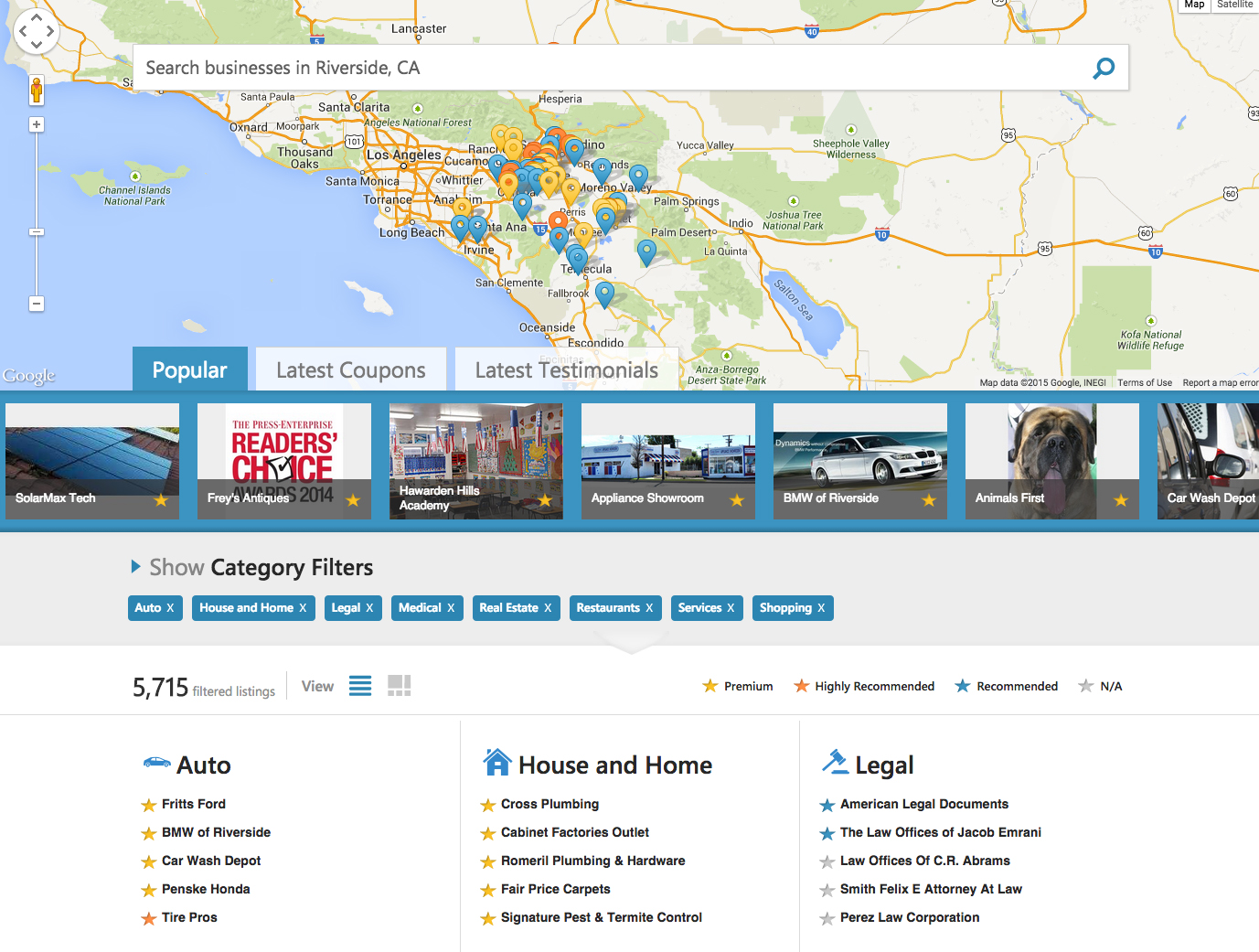
Task: Click the map zoom slider handle
Action: pyautogui.click(x=37, y=232)
